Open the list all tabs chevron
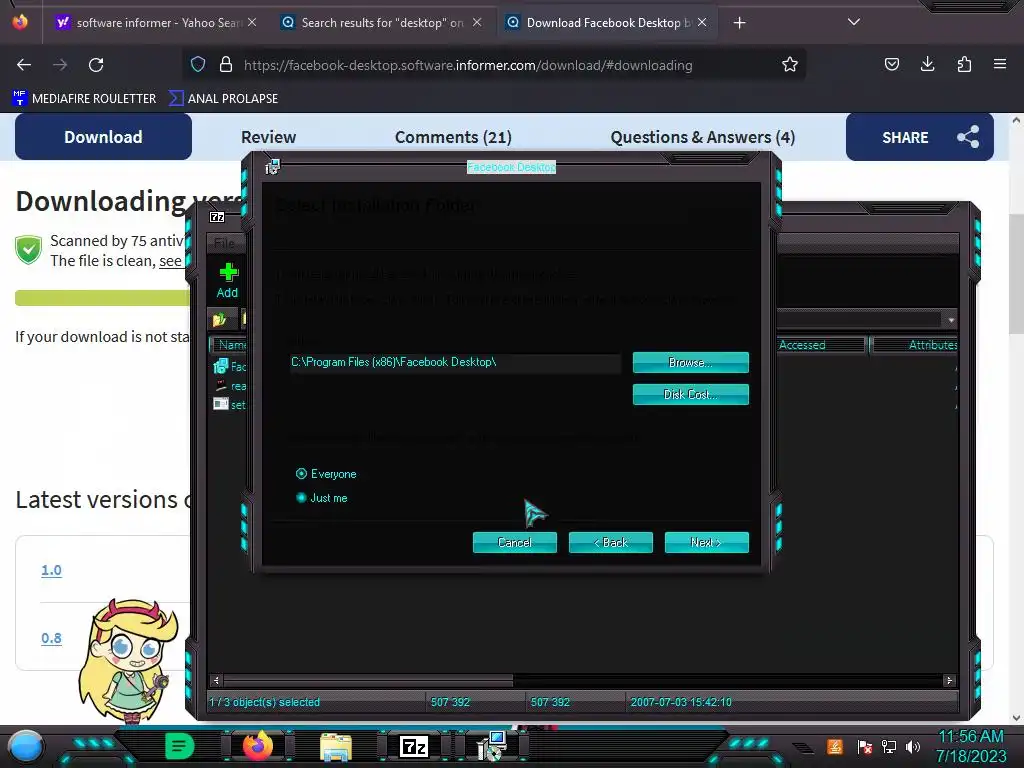This screenshot has width=1024, height=768. (854, 22)
